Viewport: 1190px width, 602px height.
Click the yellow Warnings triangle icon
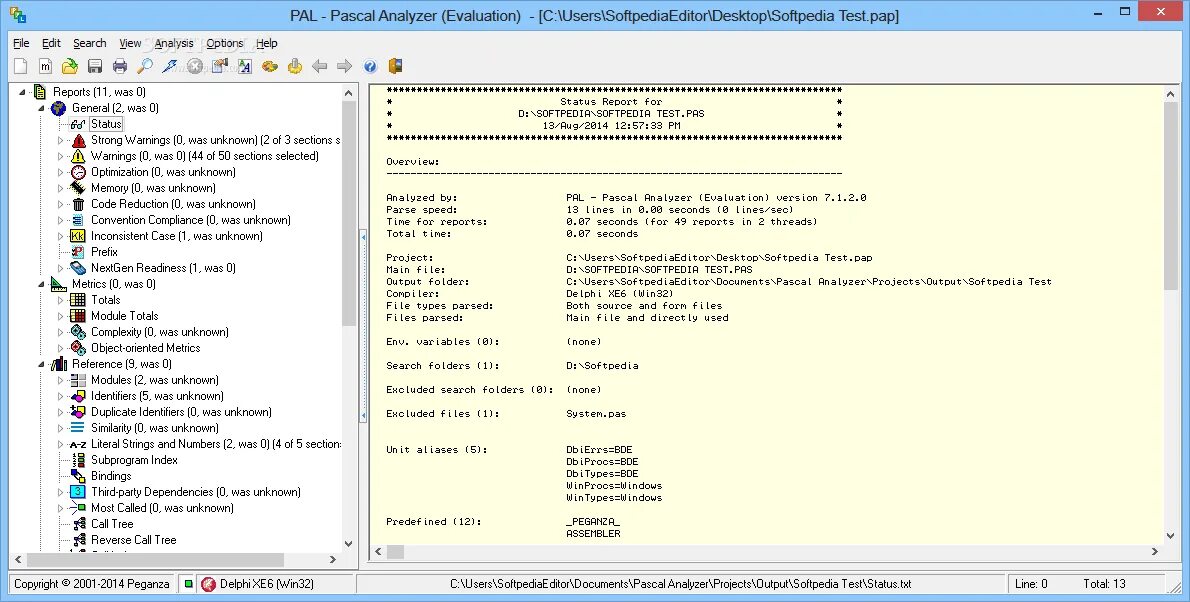coord(78,156)
